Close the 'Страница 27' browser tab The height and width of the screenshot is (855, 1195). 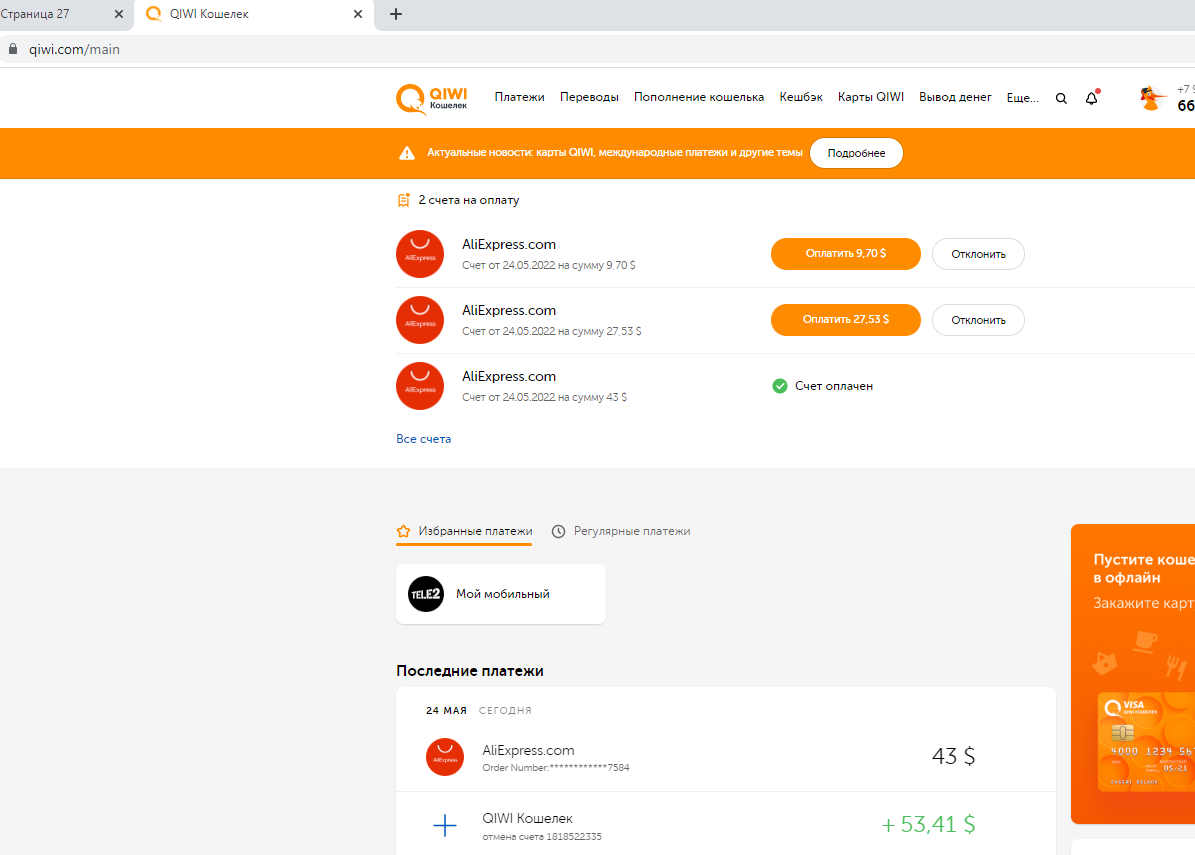point(119,14)
